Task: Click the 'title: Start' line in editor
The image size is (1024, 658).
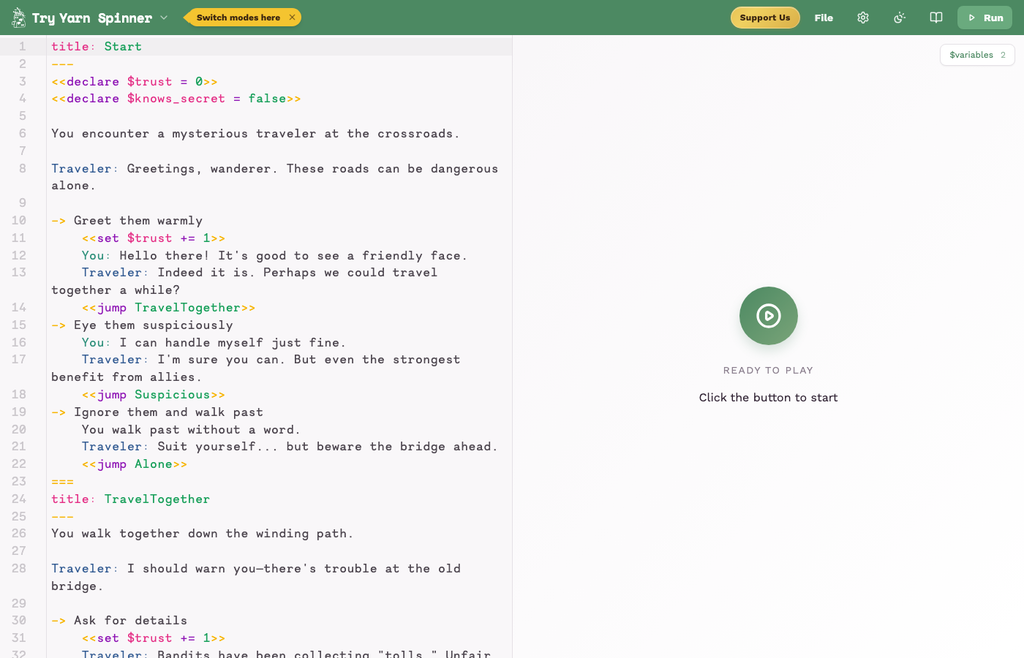Action: point(97,46)
